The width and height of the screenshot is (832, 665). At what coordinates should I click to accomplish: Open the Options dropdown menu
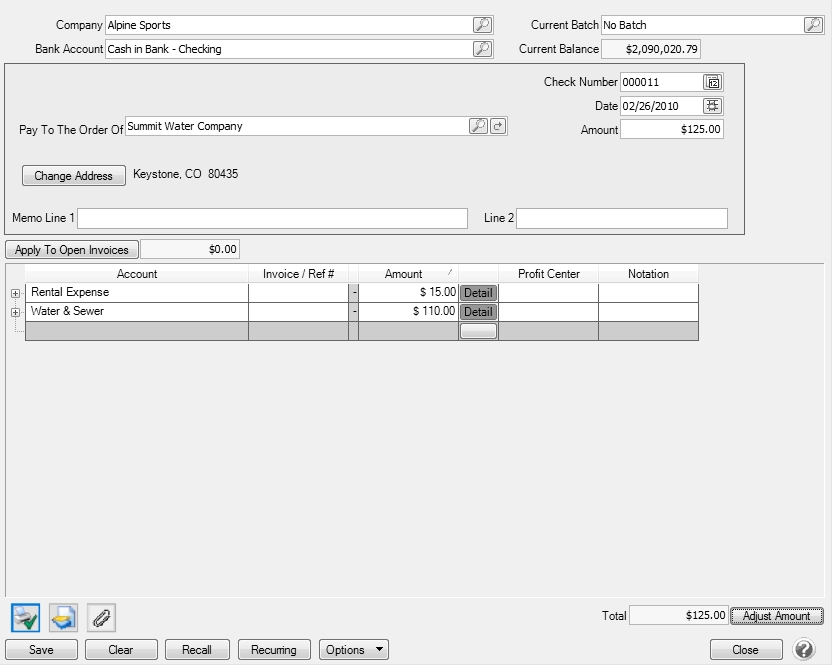tap(354, 650)
